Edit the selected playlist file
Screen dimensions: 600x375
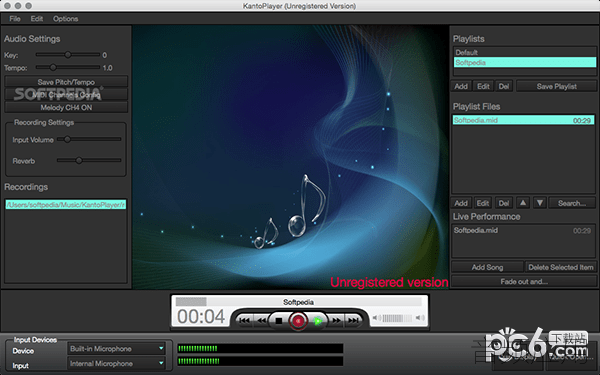pos(483,203)
